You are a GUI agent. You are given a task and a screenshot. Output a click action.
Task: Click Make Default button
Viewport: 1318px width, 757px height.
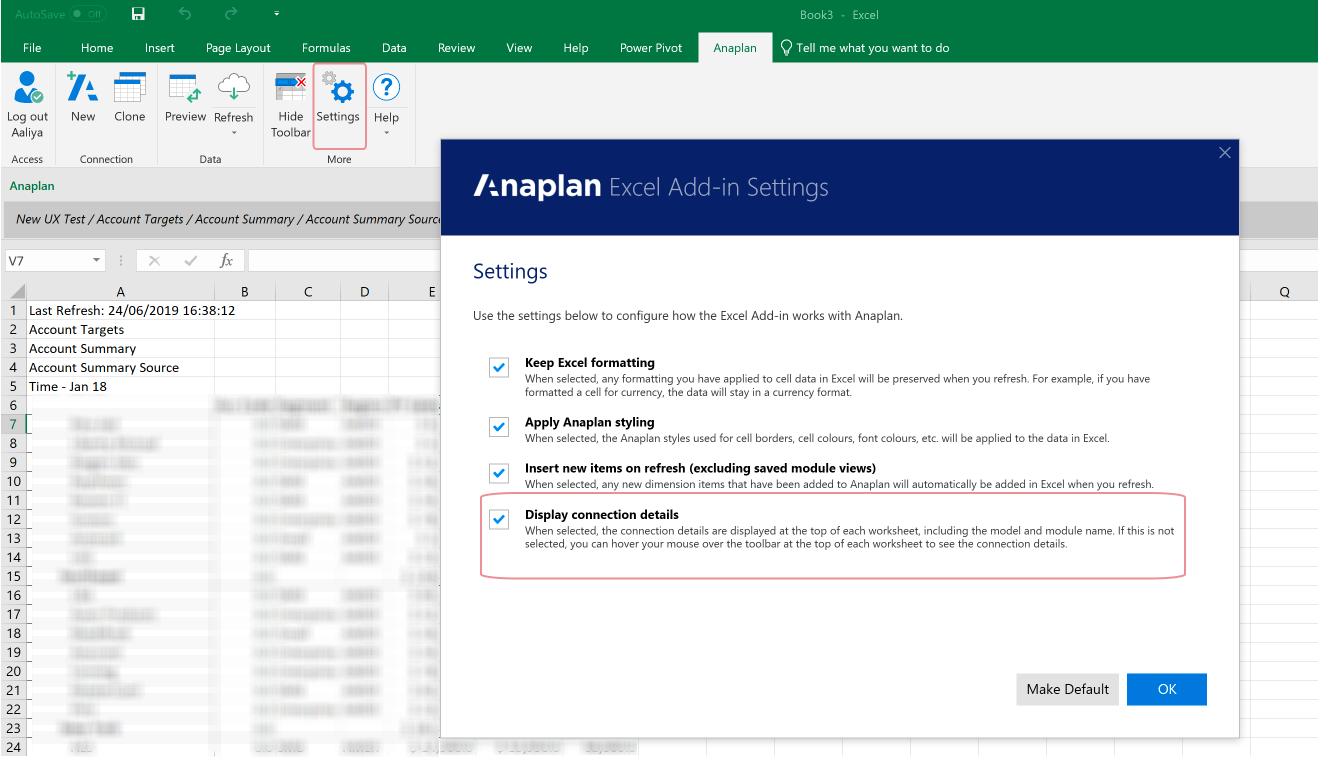(x=1068, y=689)
